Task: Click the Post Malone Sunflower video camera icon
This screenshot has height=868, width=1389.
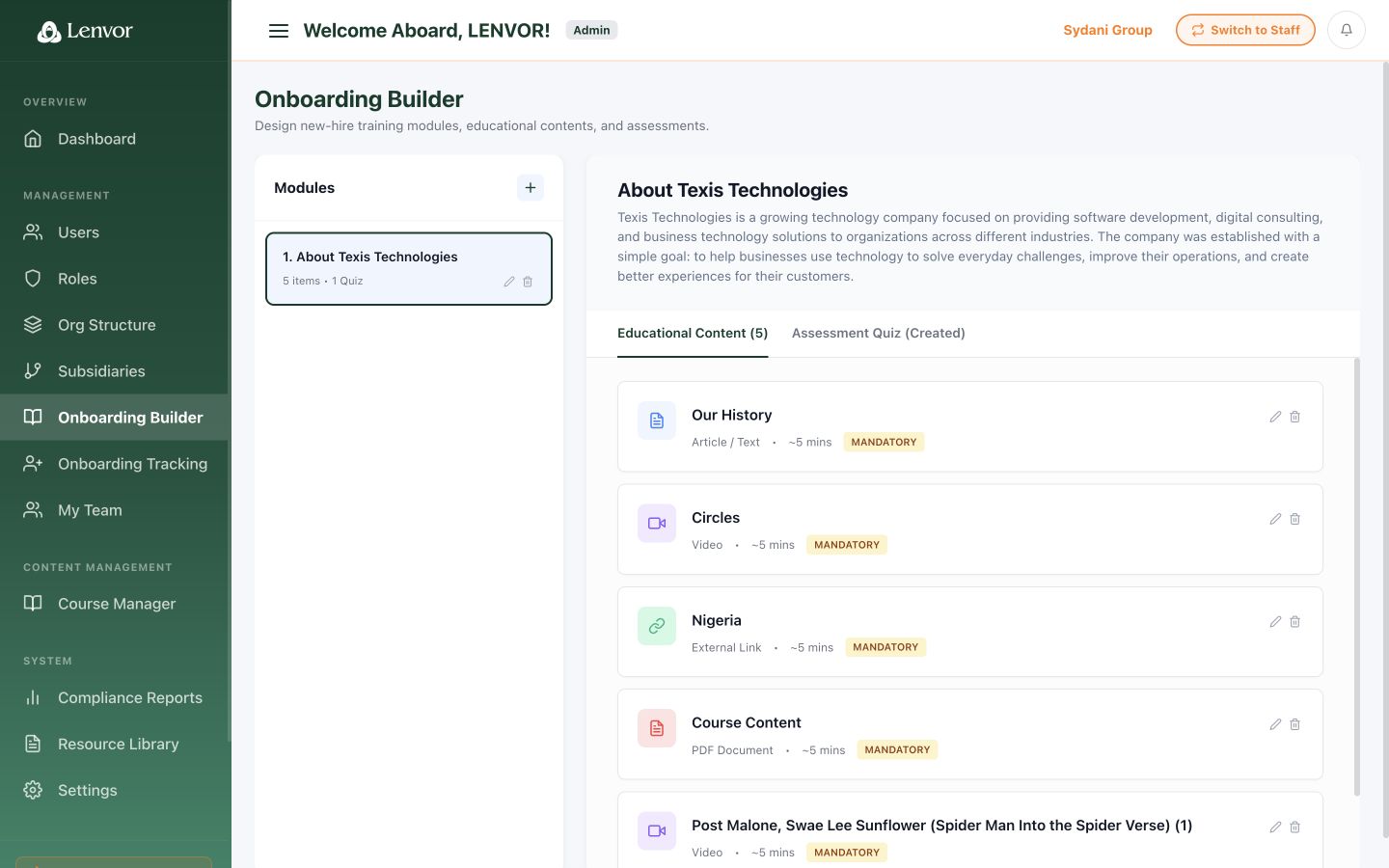Action: (657, 831)
